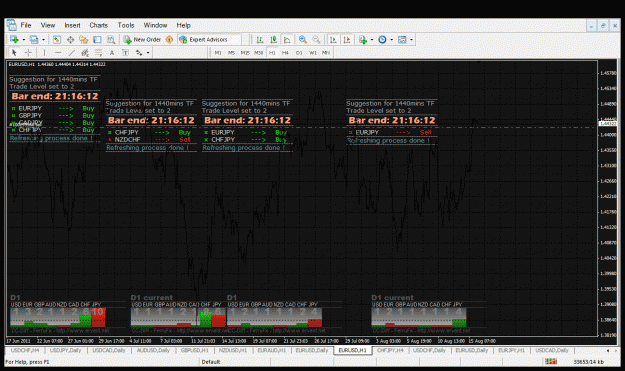Switch timeframe to M1

click(218, 53)
